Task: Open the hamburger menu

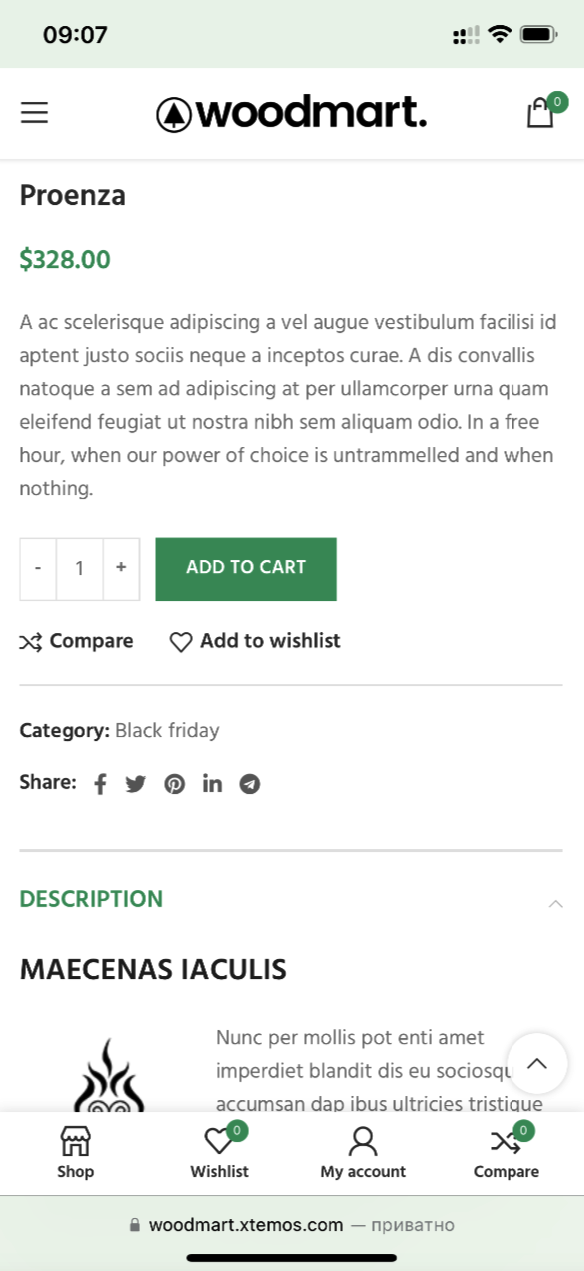Action: (x=34, y=113)
